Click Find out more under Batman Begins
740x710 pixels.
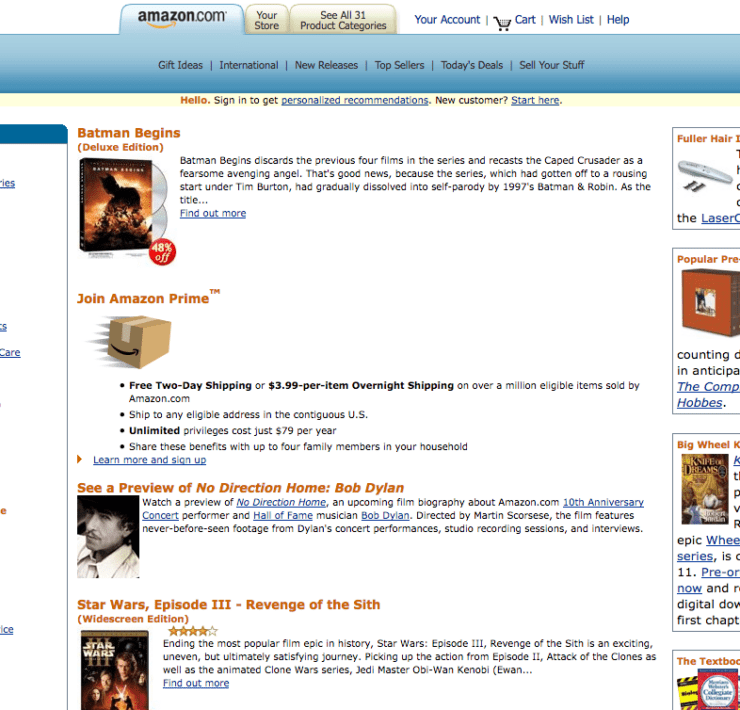[x=213, y=213]
